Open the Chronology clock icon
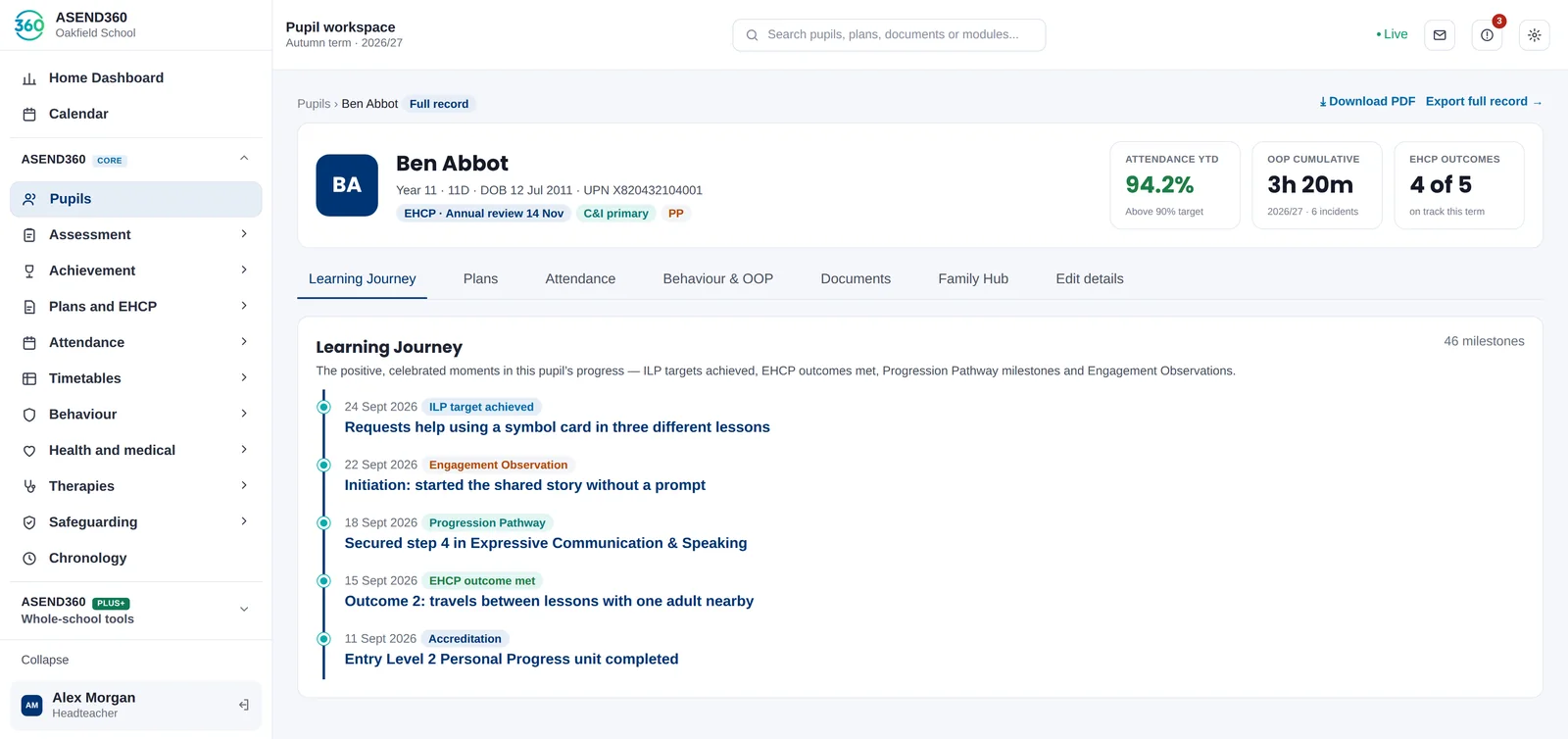Image resolution: width=1568 pixels, height=739 pixels. tap(29, 559)
